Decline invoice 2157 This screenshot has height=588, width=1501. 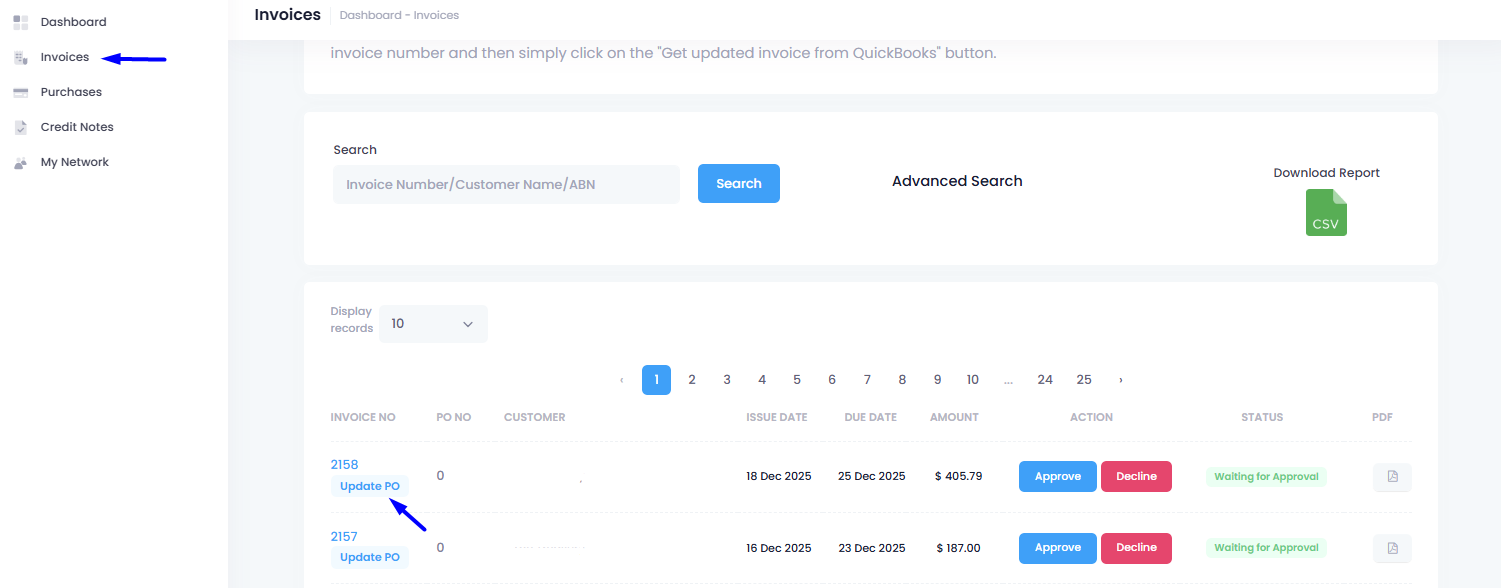1135,548
